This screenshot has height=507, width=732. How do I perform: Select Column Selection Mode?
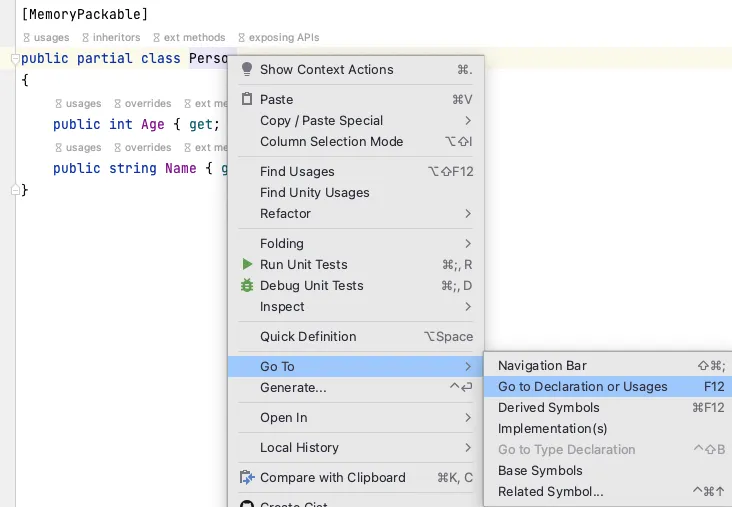click(x=331, y=142)
